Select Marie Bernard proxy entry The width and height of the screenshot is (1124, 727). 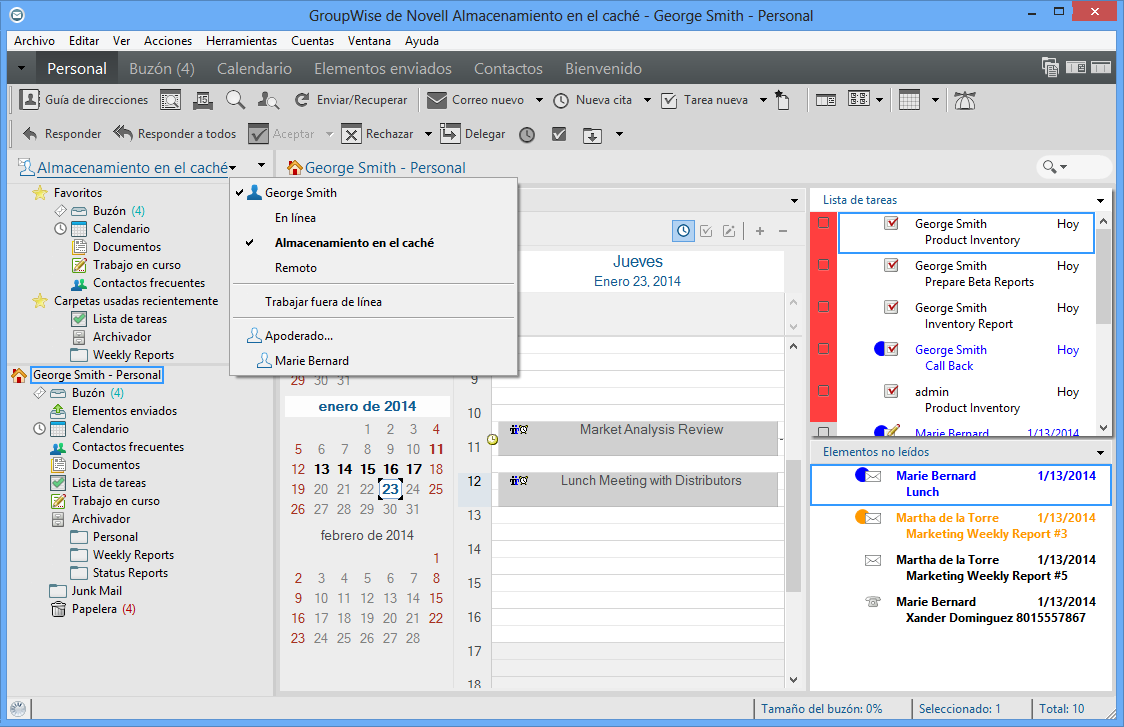(373, 361)
